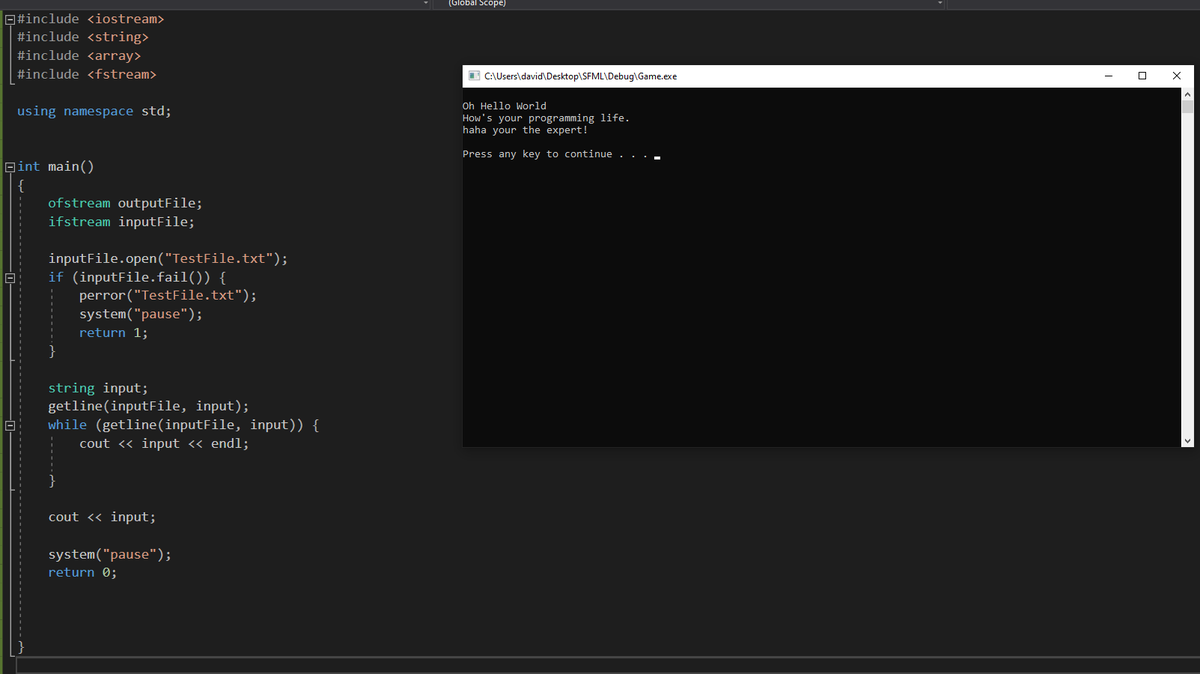The width and height of the screenshot is (1200, 674).
Task: Click the "#include <fstream>" line
Action: coord(87,74)
